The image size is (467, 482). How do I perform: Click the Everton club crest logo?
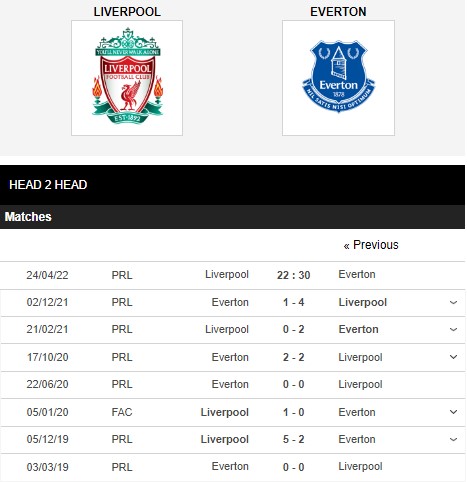coord(338,78)
